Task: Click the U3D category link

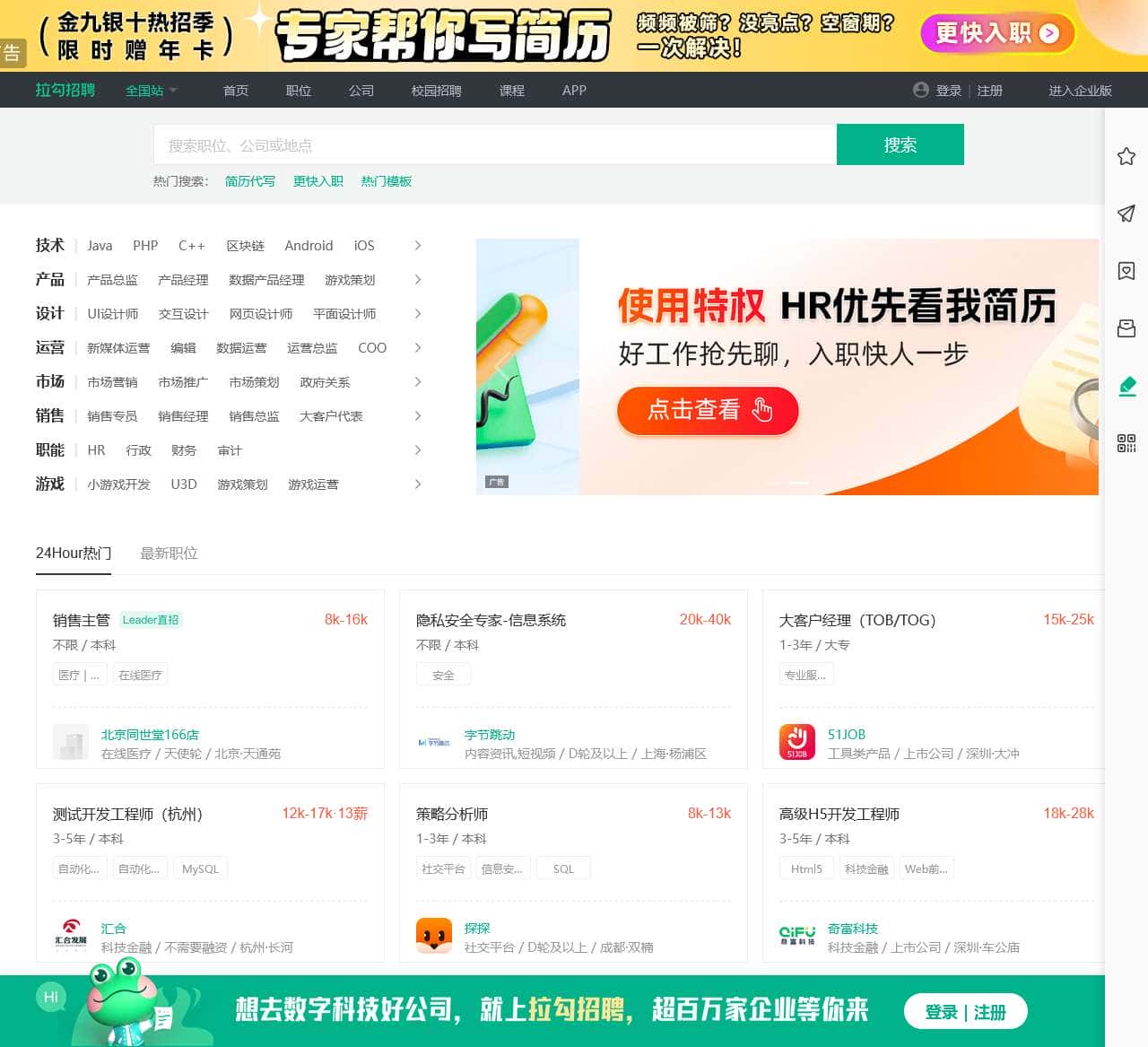Action: point(184,484)
